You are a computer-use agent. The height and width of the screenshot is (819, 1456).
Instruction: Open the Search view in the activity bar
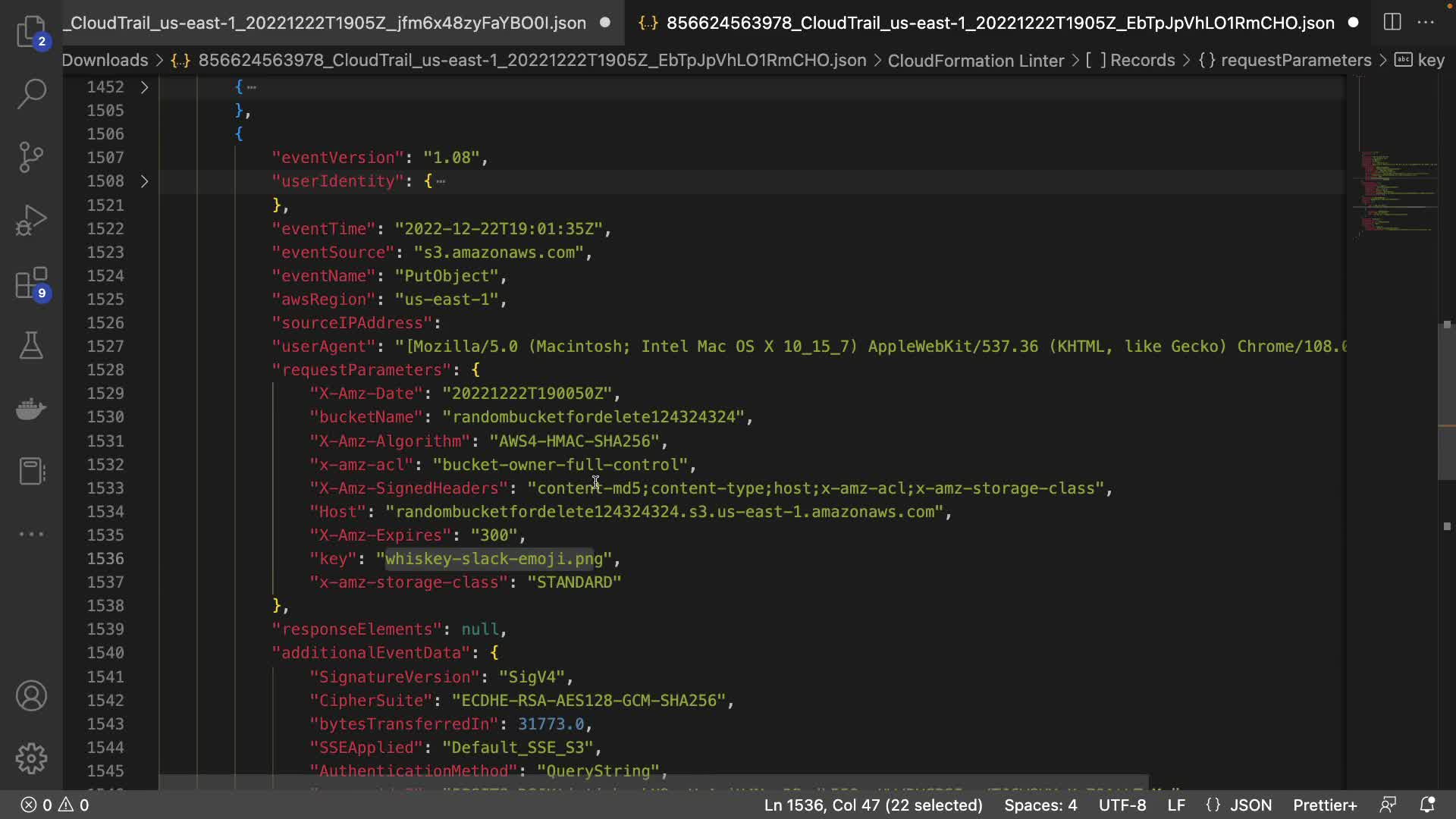click(x=31, y=94)
